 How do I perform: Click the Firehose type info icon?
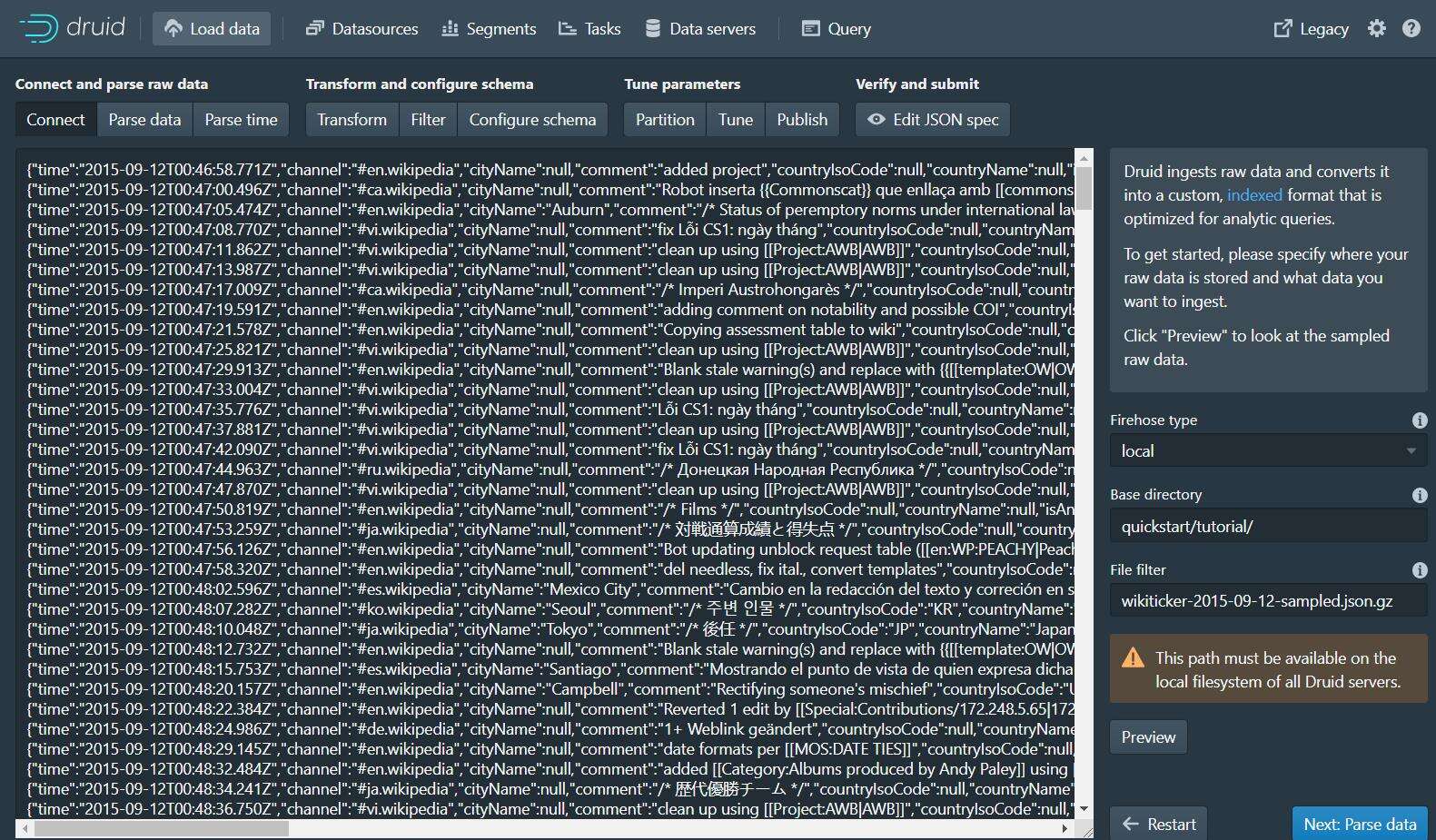click(1419, 420)
